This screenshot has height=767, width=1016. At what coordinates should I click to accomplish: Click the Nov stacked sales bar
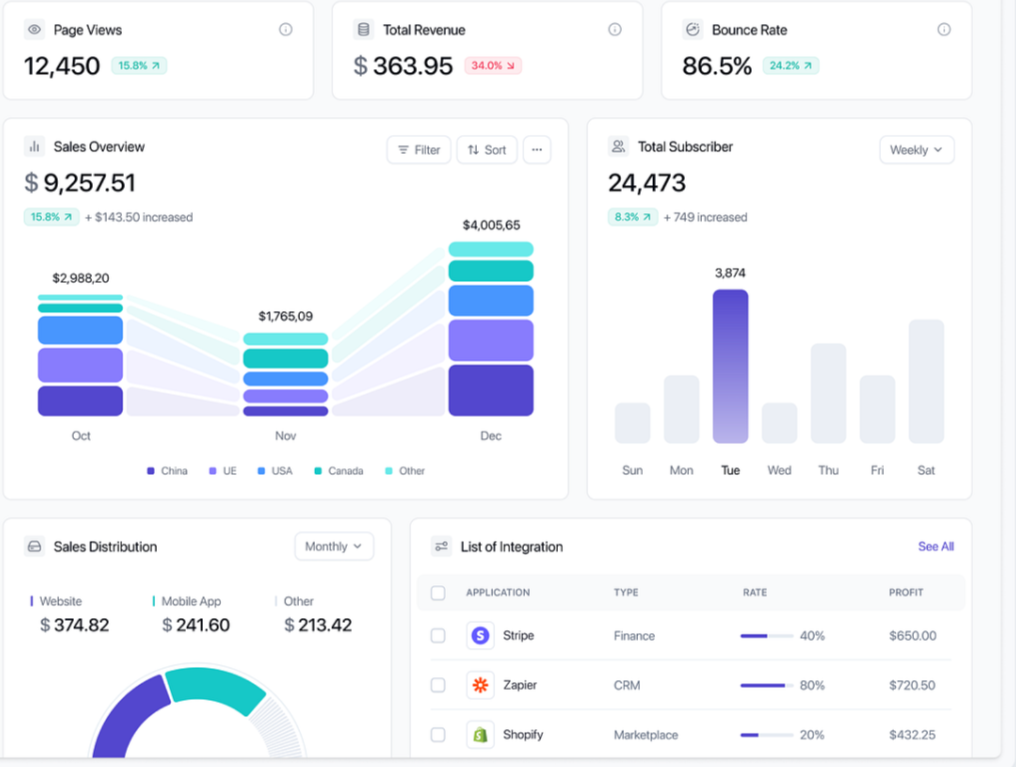[x=286, y=374]
